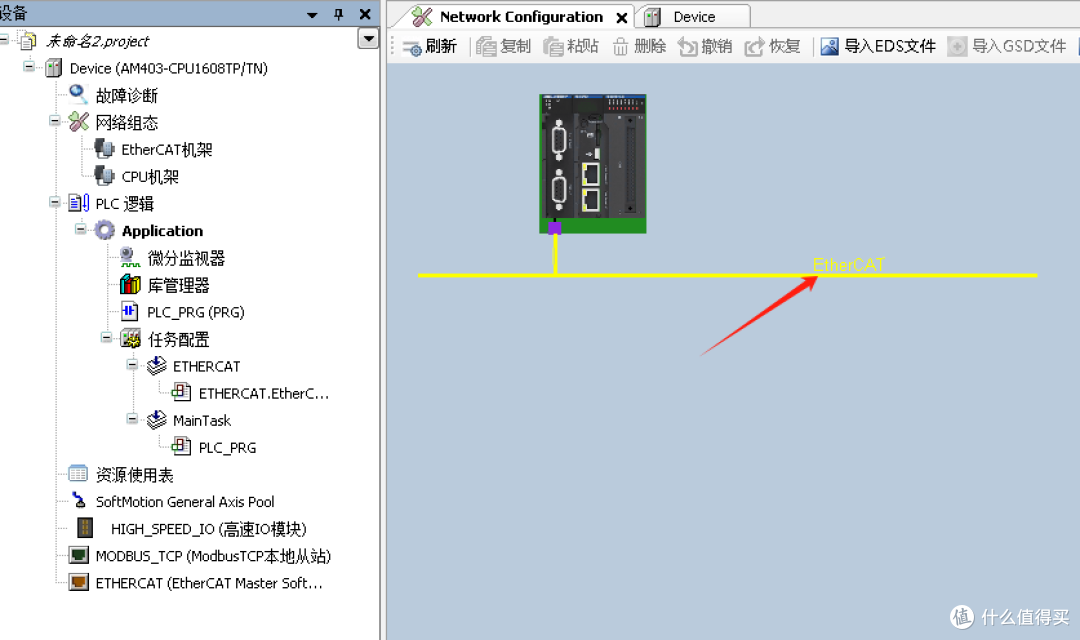Click the 网络组态 tools icon in tree
The image size is (1080, 640).
(79, 122)
